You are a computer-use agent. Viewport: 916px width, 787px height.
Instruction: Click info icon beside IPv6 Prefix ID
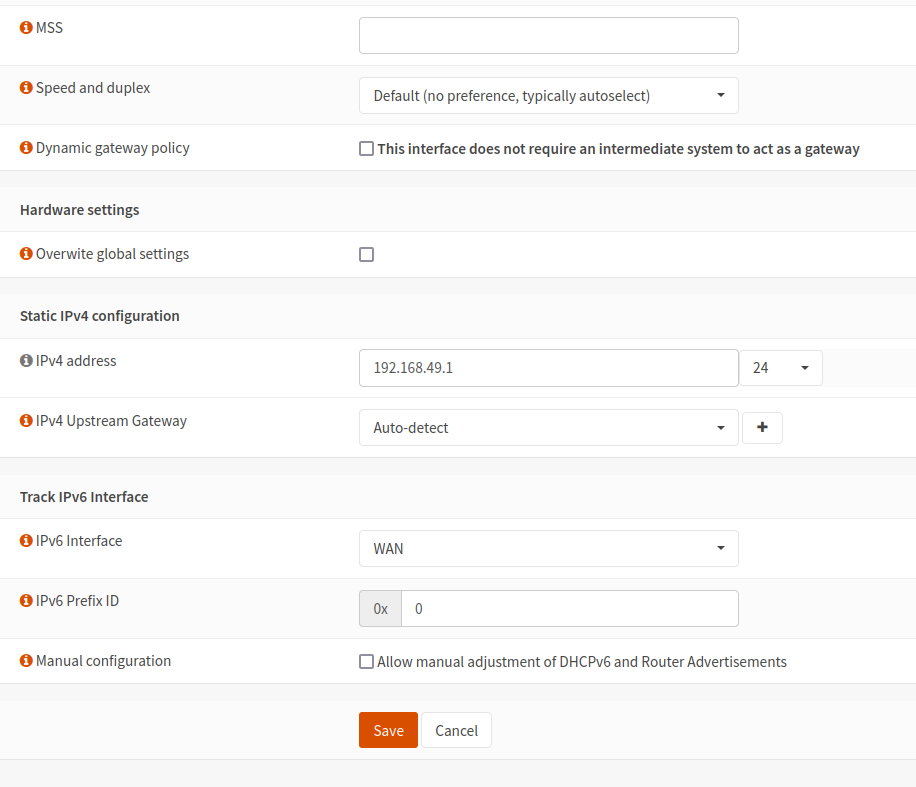pyautogui.click(x=26, y=601)
